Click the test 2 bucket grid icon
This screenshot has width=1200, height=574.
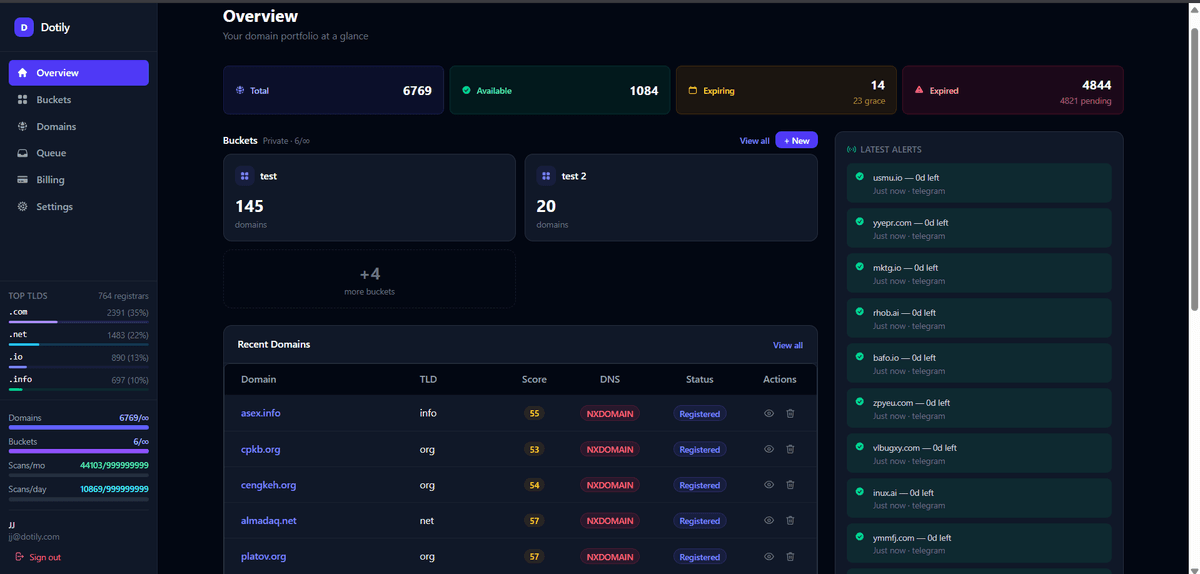tap(546, 176)
